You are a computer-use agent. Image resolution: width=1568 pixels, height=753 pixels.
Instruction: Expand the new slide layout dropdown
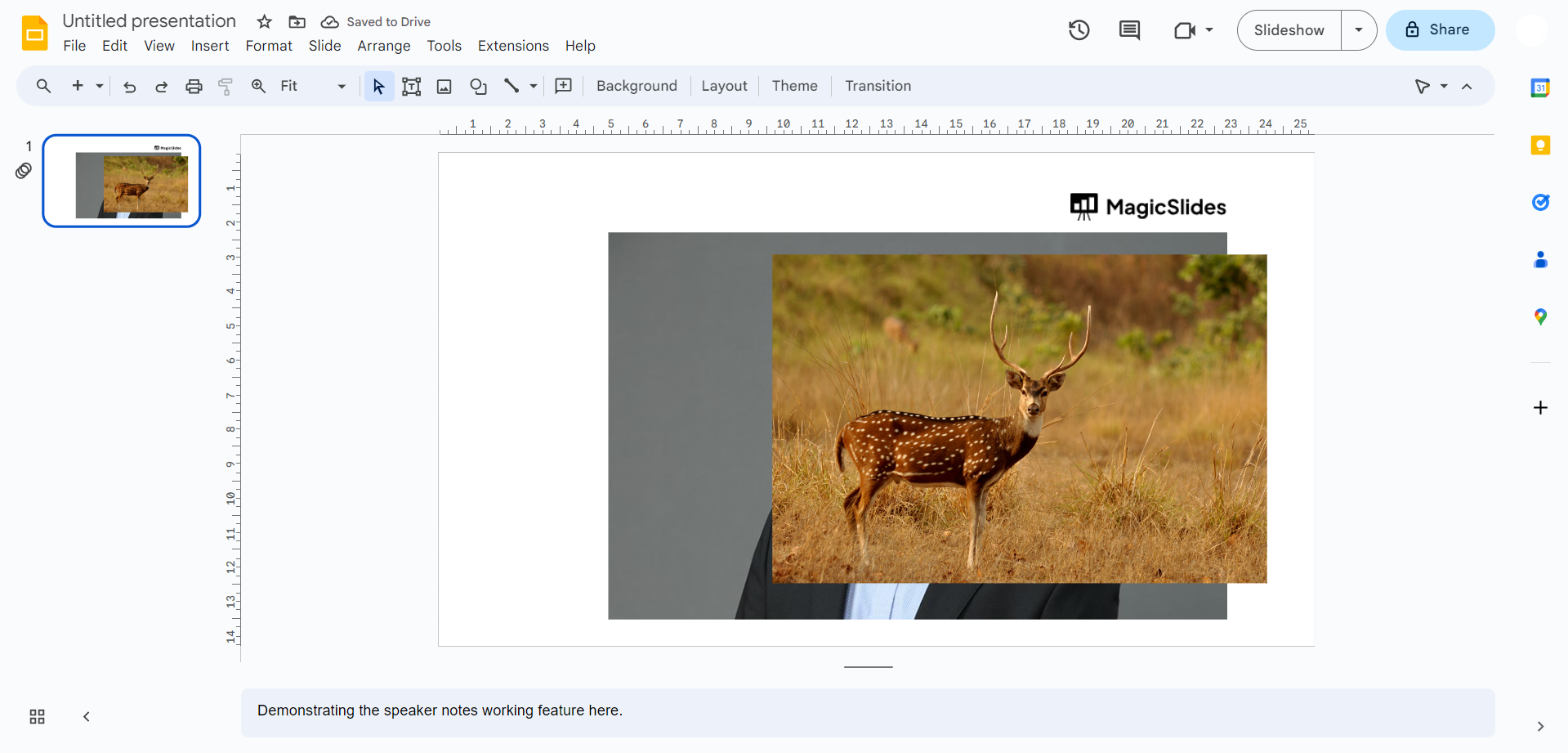tap(100, 87)
